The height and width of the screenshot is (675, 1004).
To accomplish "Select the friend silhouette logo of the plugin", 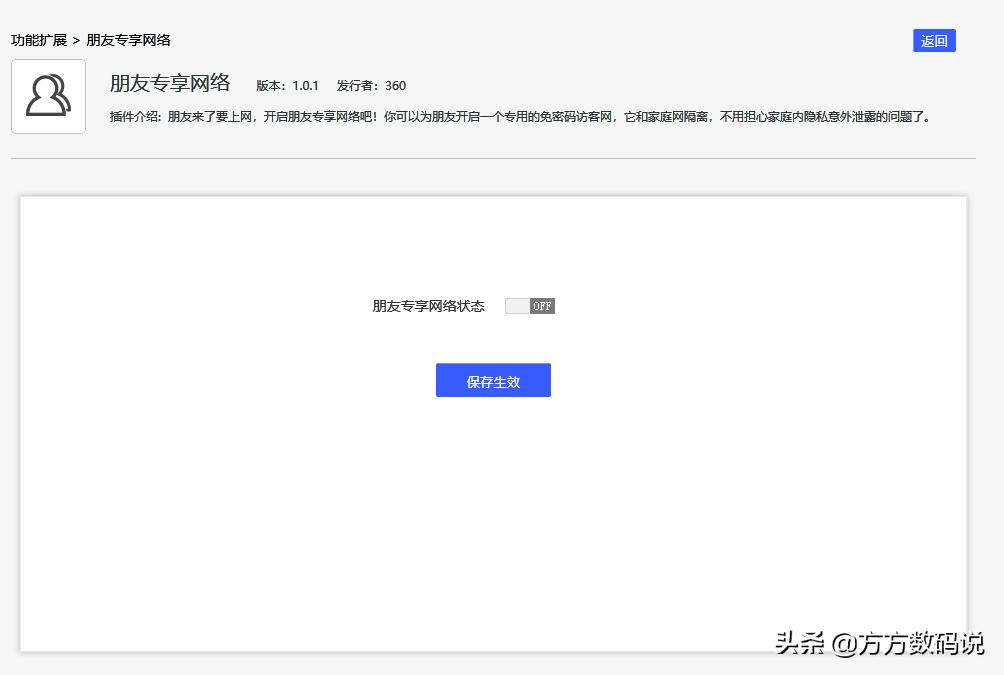I will (x=48, y=96).
